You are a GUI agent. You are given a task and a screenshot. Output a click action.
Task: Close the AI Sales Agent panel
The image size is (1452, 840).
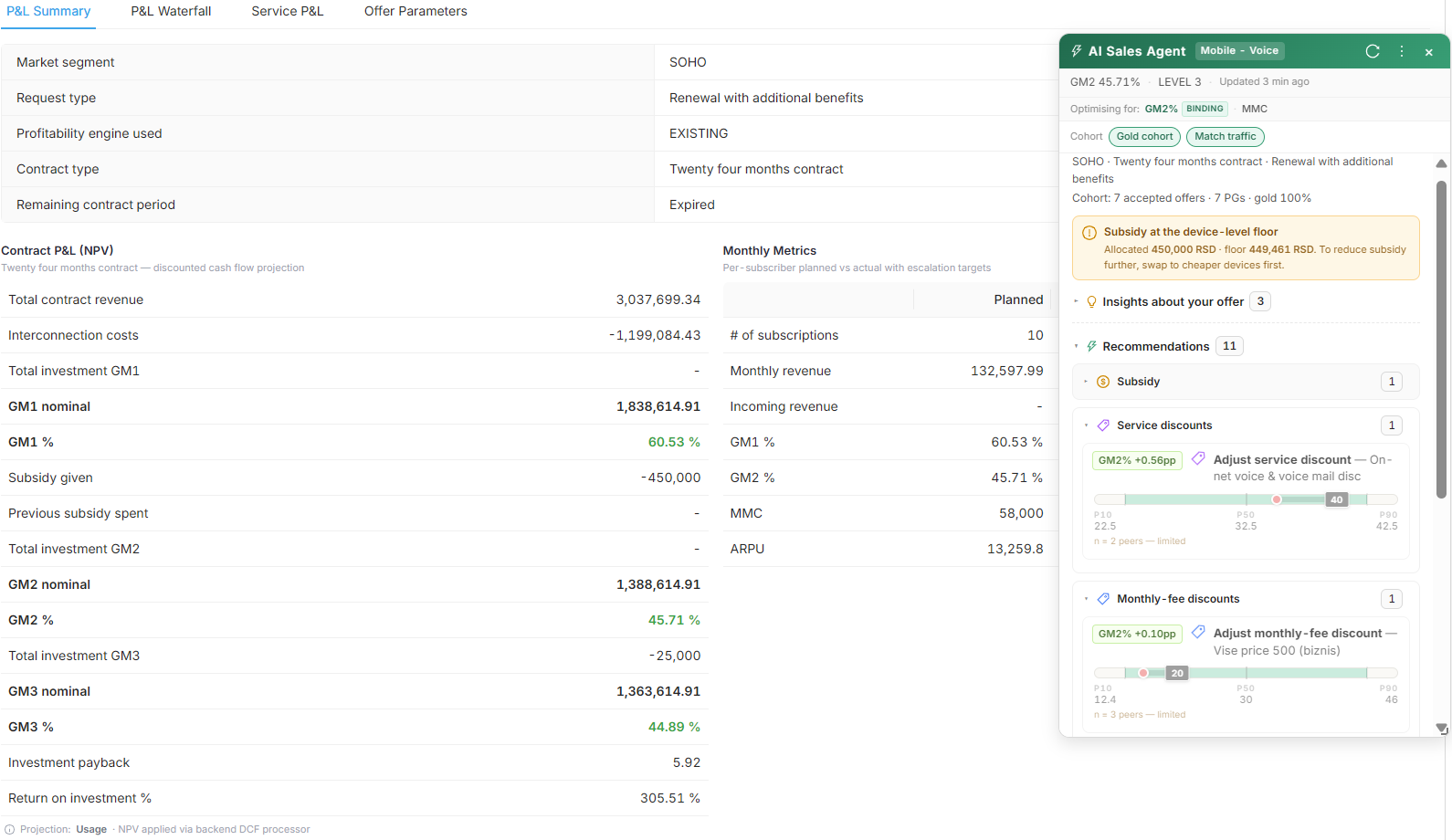pyautogui.click(x=1429, y=52)
